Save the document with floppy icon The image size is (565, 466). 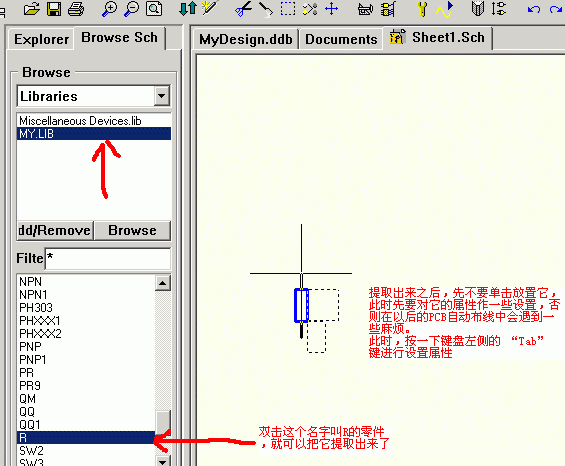(x=54, y=8)
